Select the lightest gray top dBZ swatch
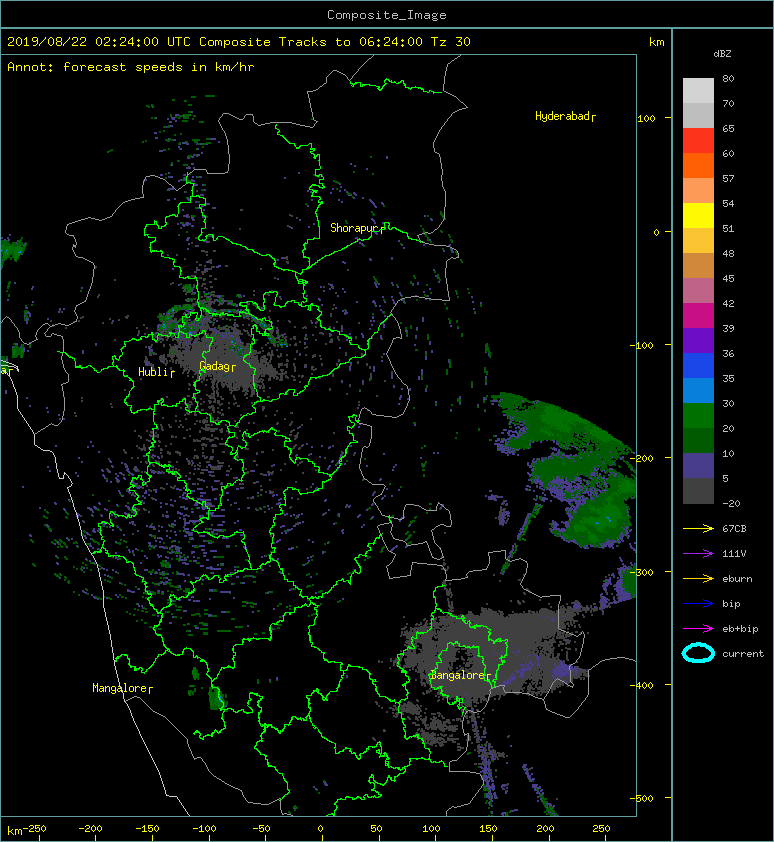 coord(698,91)
